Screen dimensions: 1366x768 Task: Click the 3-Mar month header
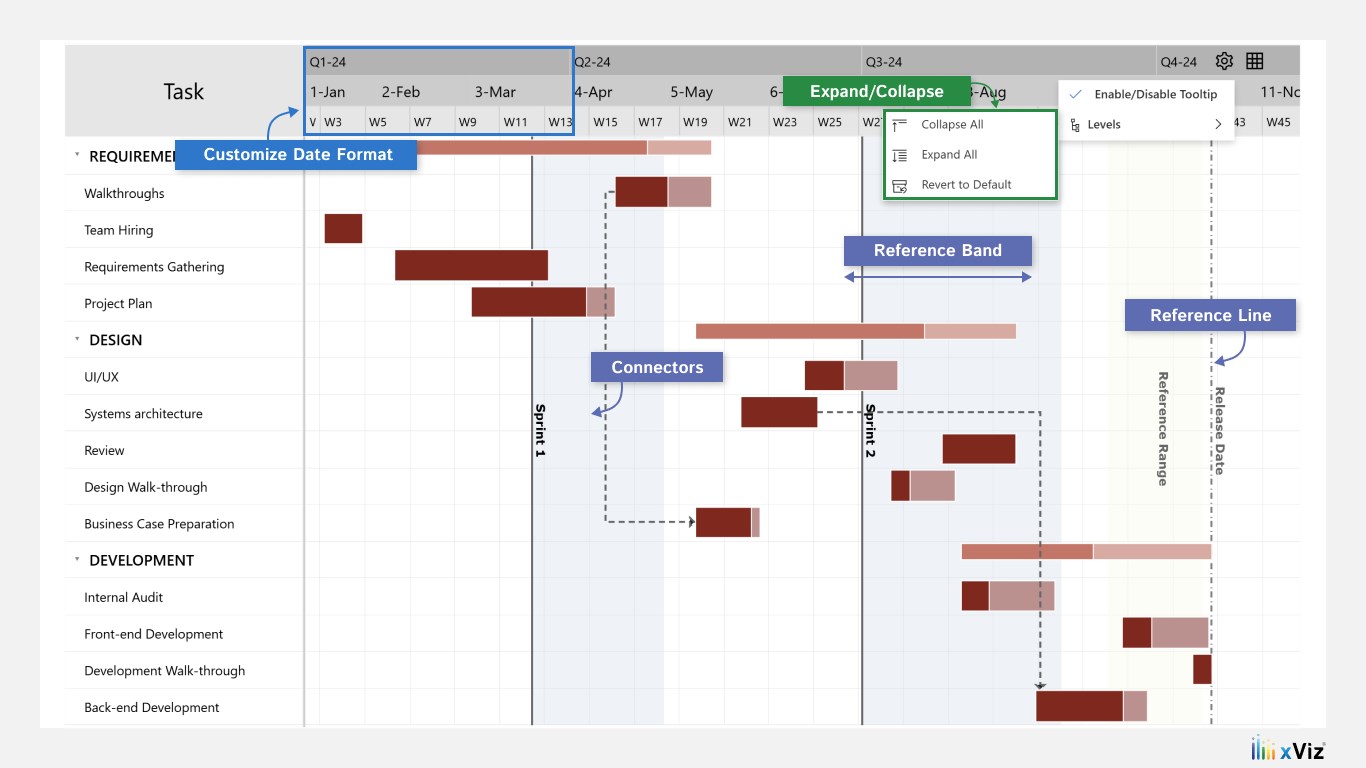click(x=495, y=92)
